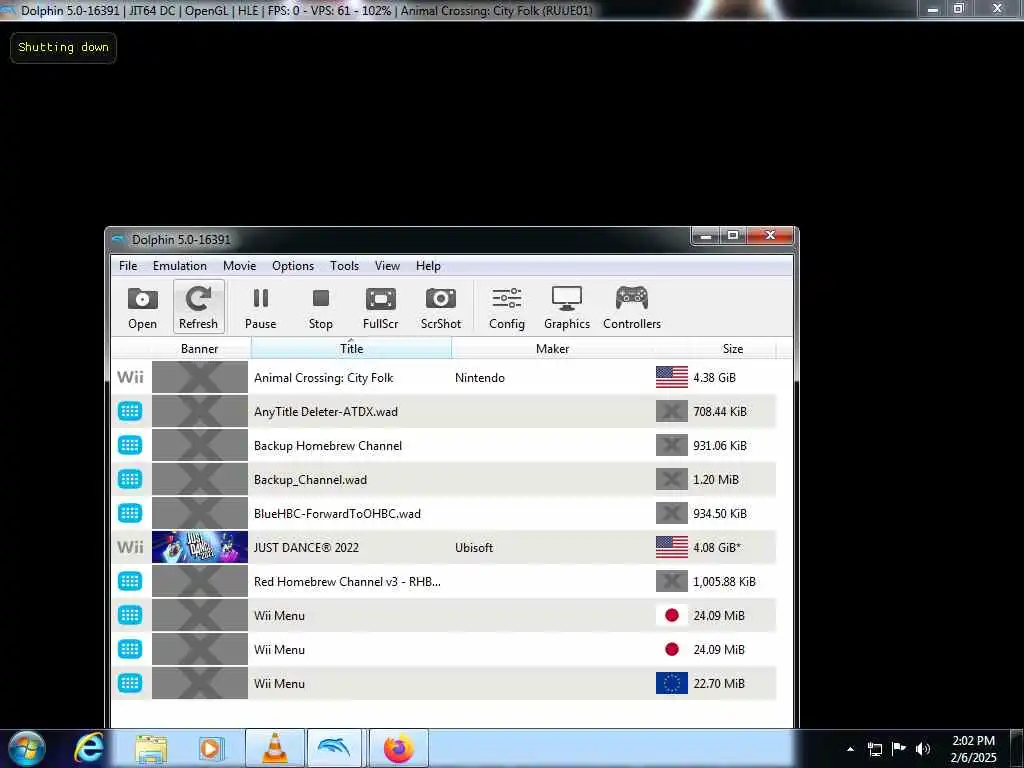The width and height of the screenshot is (1024, 768).
Task: Show hidden tray icons arrow
Action: coord(850,749)
